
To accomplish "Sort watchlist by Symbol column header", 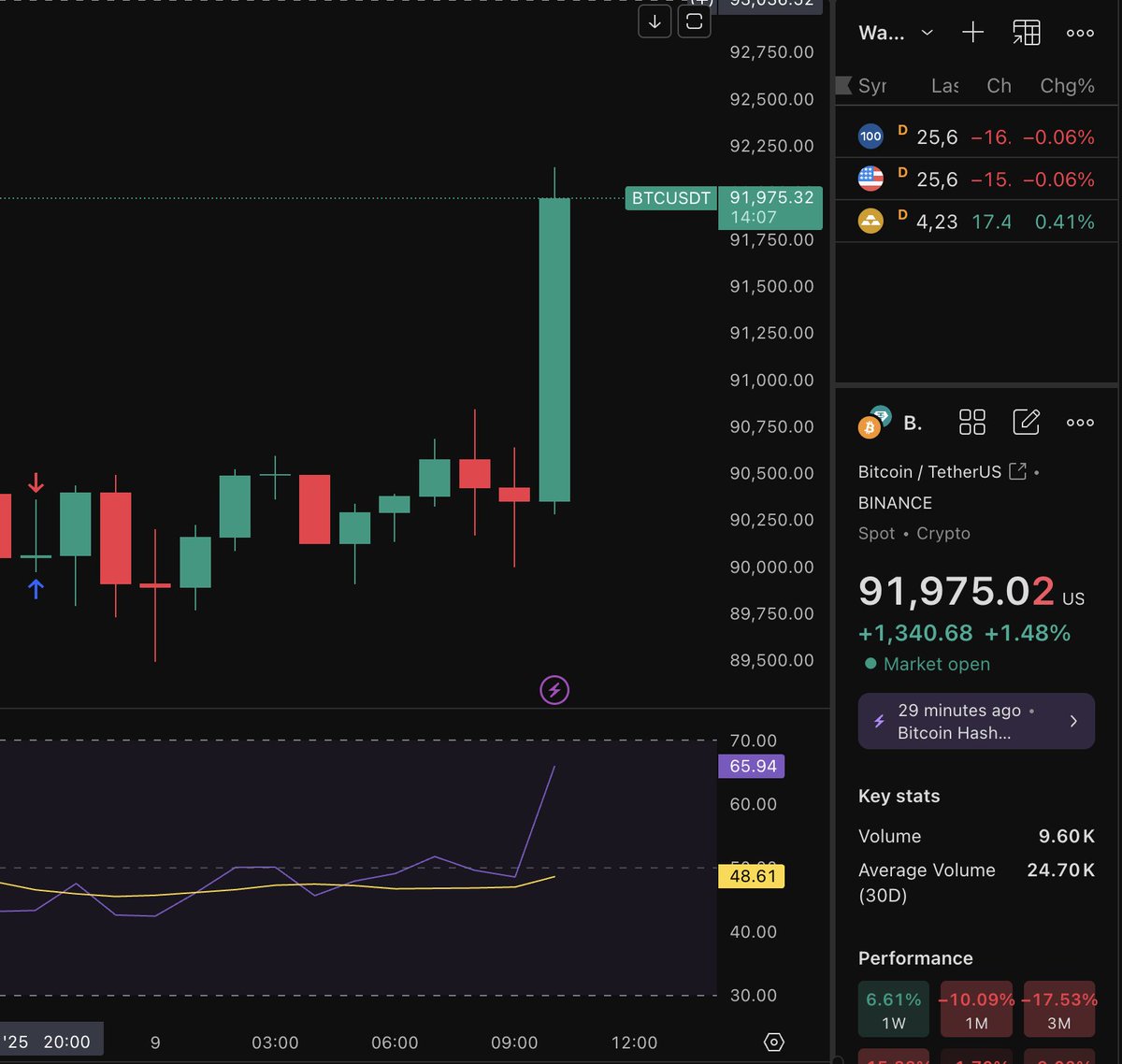I will coord(872,86).
